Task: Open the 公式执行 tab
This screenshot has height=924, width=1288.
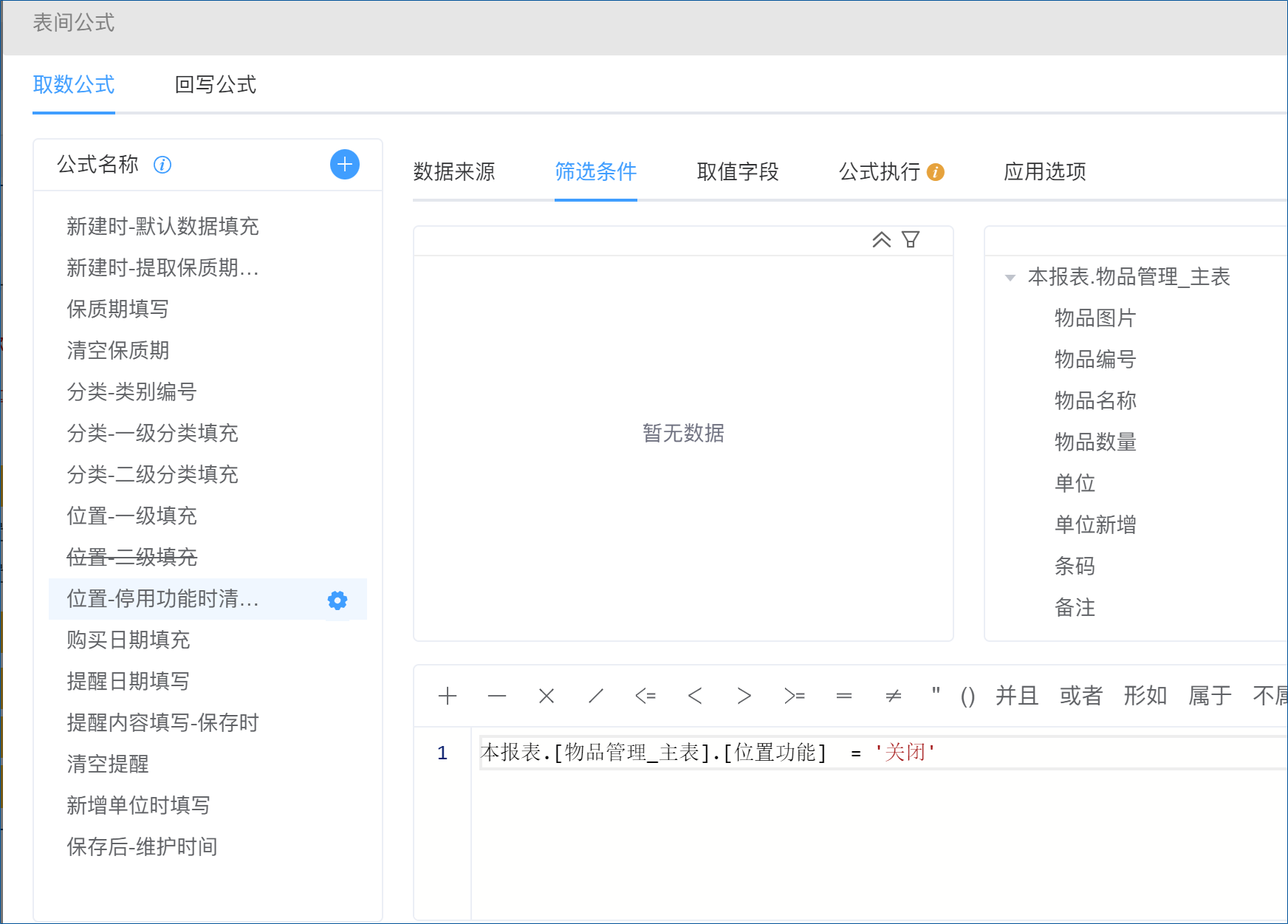Action: (880, 171)
